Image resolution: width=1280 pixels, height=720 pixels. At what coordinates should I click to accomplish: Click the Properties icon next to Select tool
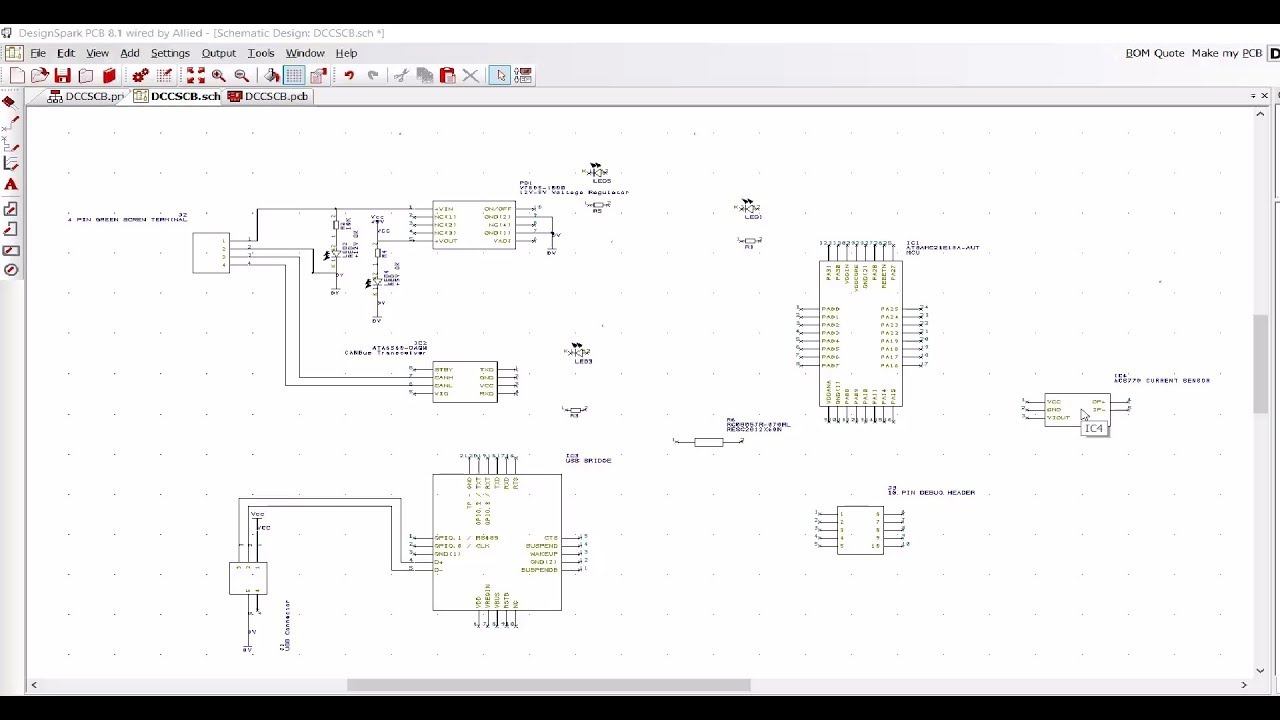pyautogui.click(x=523, y=76)
